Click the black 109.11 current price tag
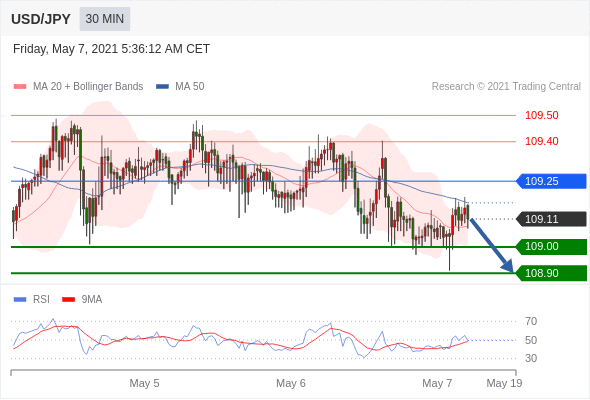Image resolution: width=590 pixels, height=400 pixels. click(551, 219)
